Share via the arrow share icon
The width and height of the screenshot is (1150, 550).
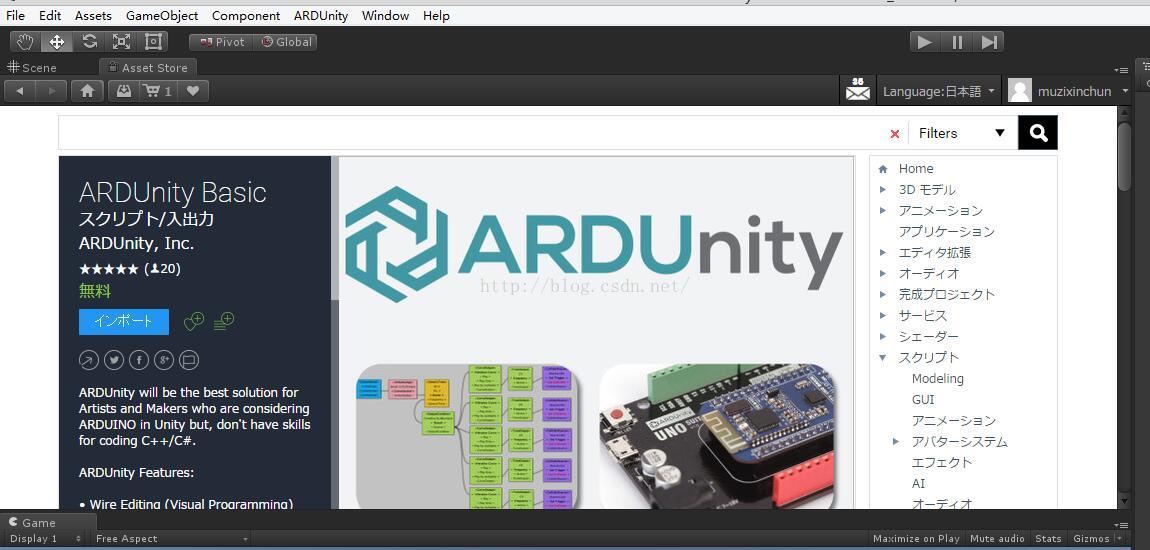point(89,360)
